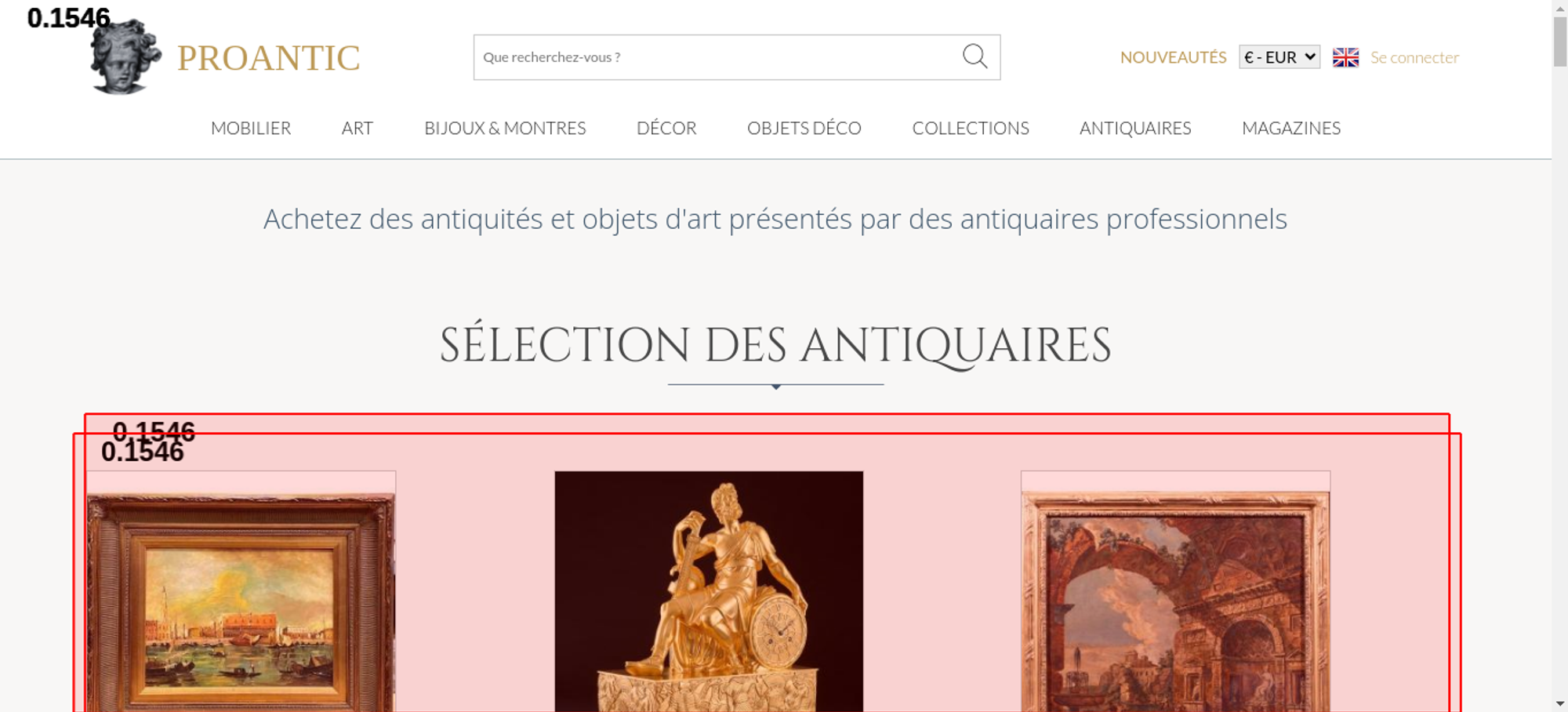Open the OBJETS DÉCO menu
The width and height of the screenshot is (1568, 712).
804,128
